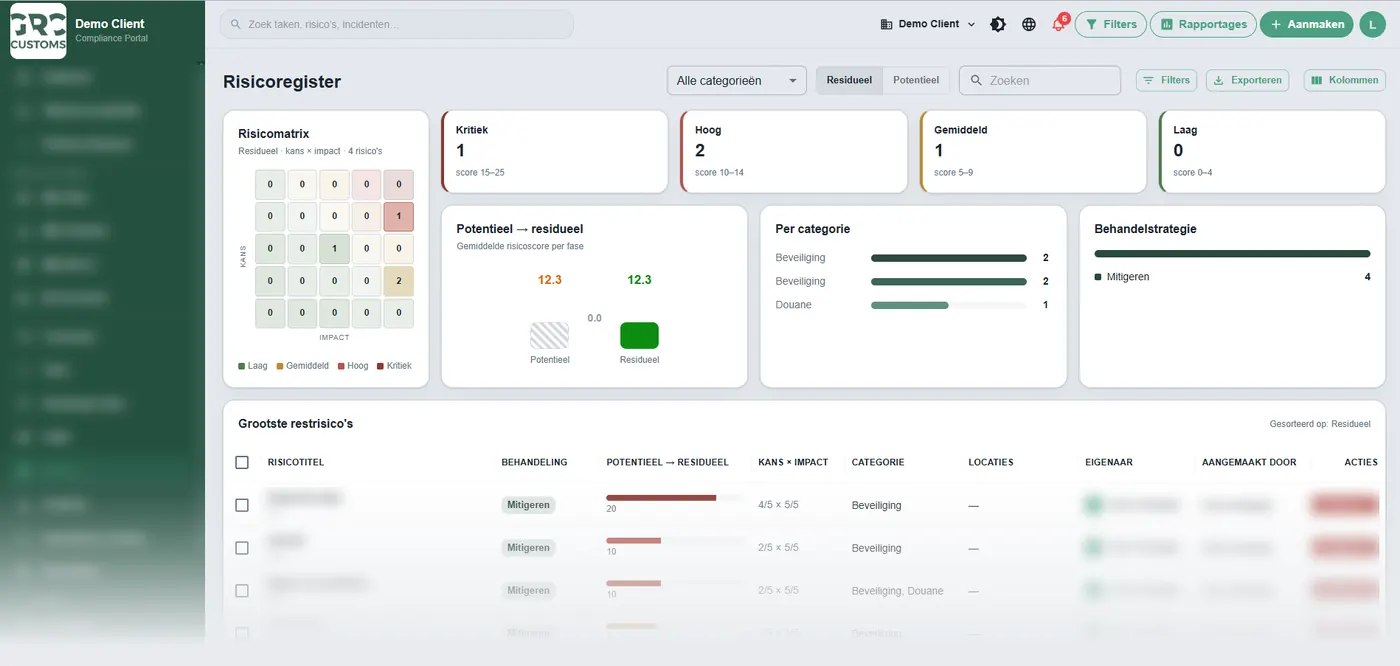Click the Hoog legend color square
The height and width of the screenshot is (666, 1400).
[341, 366]
